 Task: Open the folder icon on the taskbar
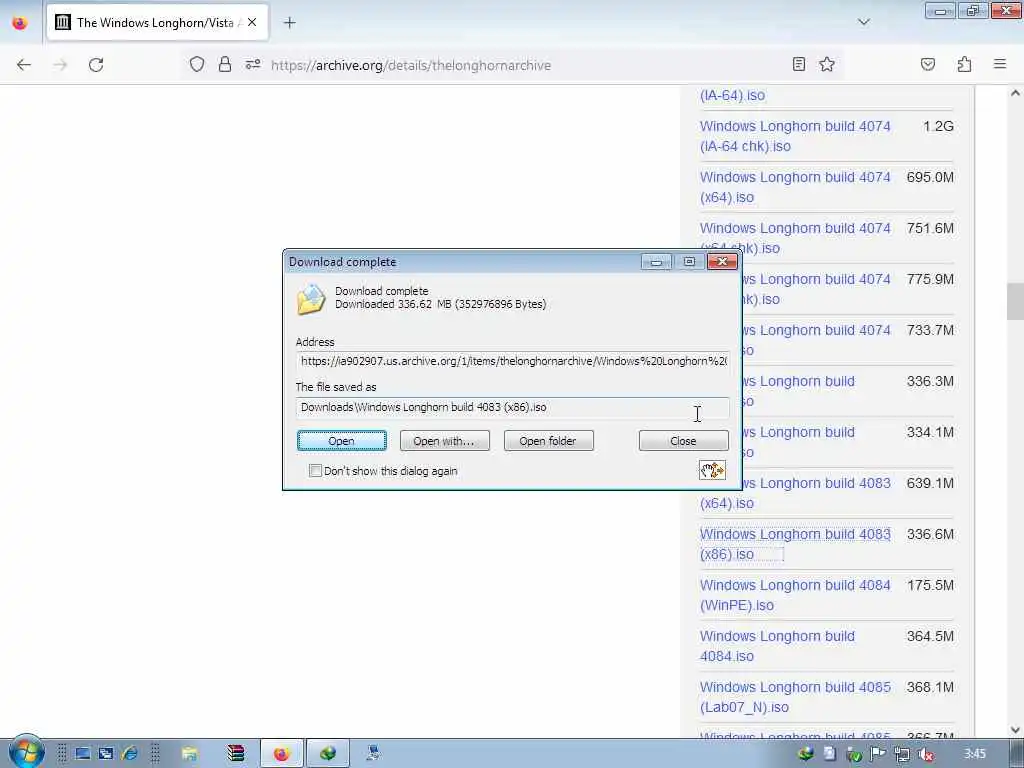(x=189, y=754)
